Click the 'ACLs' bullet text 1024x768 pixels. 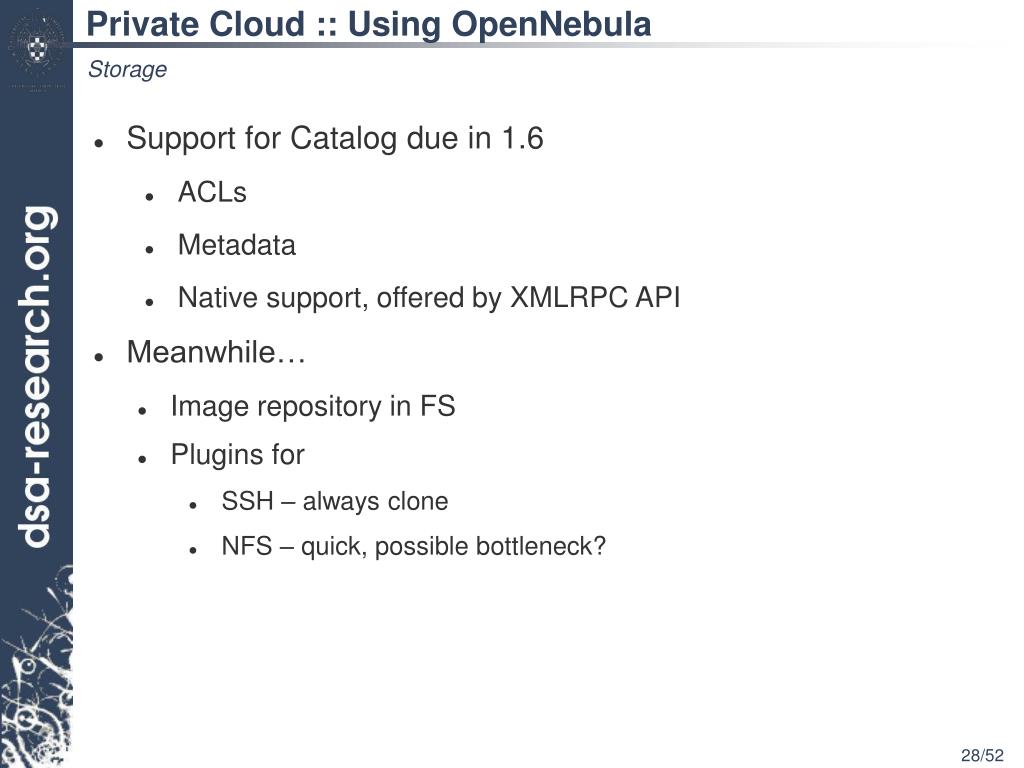pyautogui.click(x=212, y=192)
